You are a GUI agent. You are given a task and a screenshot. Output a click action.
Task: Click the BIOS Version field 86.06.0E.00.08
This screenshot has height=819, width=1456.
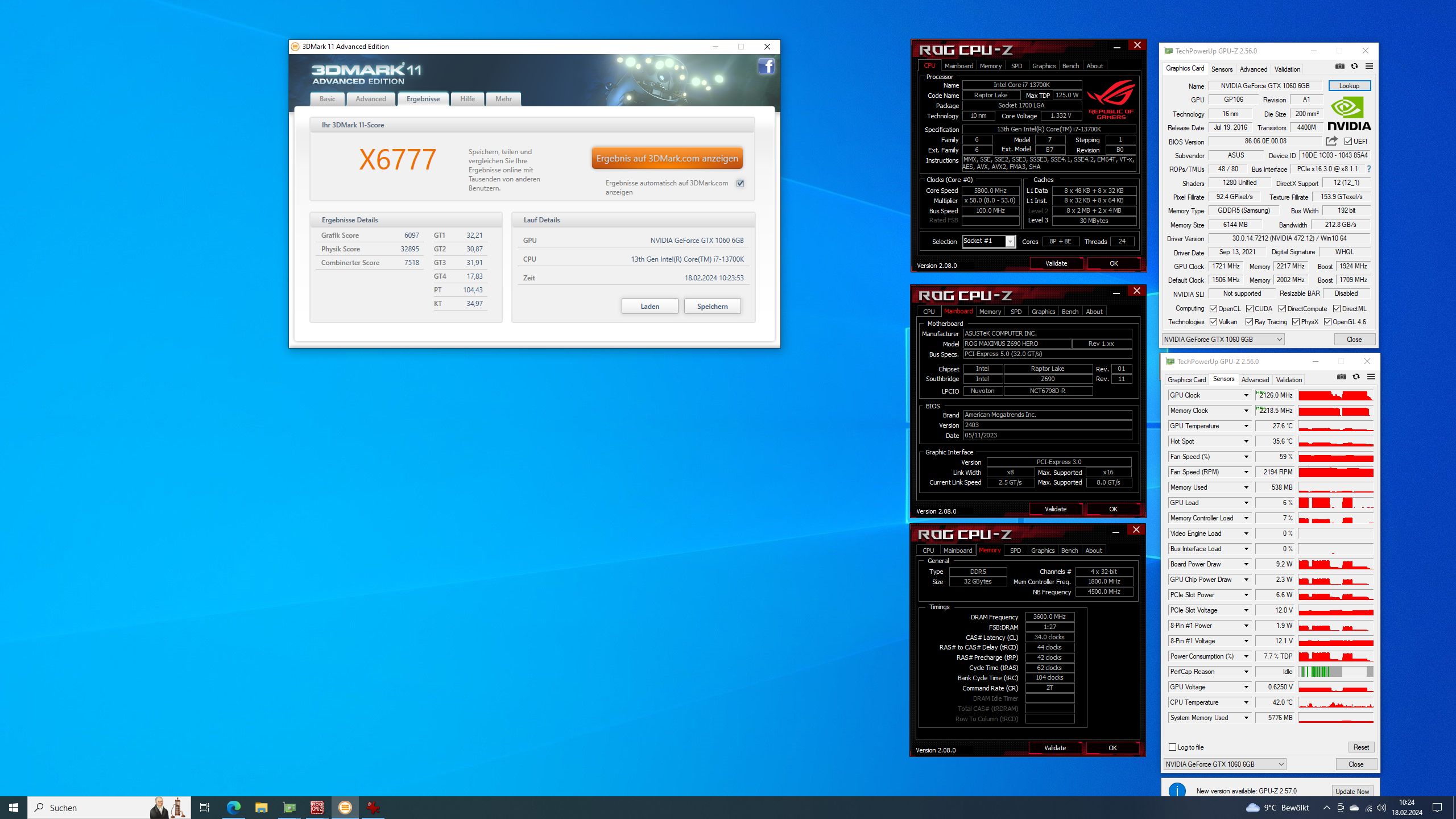coord(1265,142)
